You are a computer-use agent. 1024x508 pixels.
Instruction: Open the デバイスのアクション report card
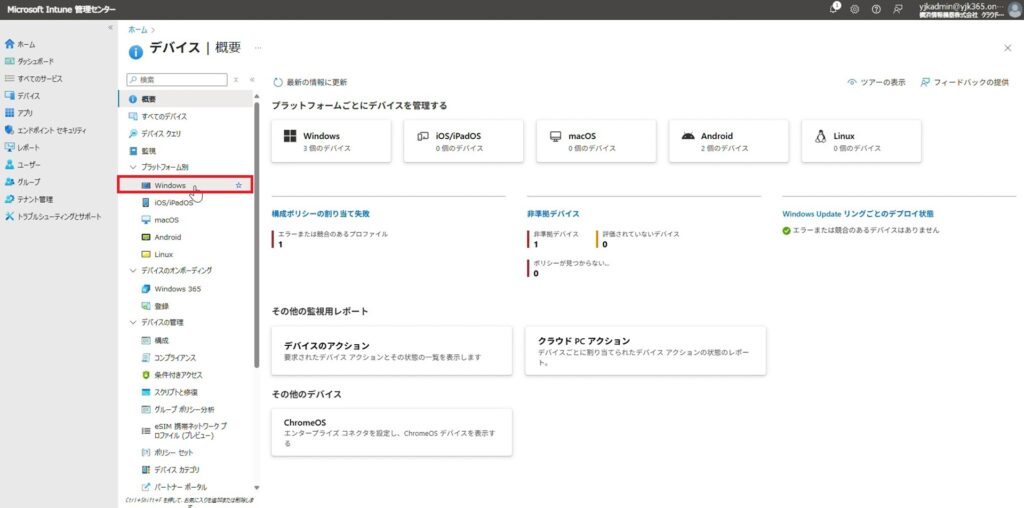[x=391, y=349]
